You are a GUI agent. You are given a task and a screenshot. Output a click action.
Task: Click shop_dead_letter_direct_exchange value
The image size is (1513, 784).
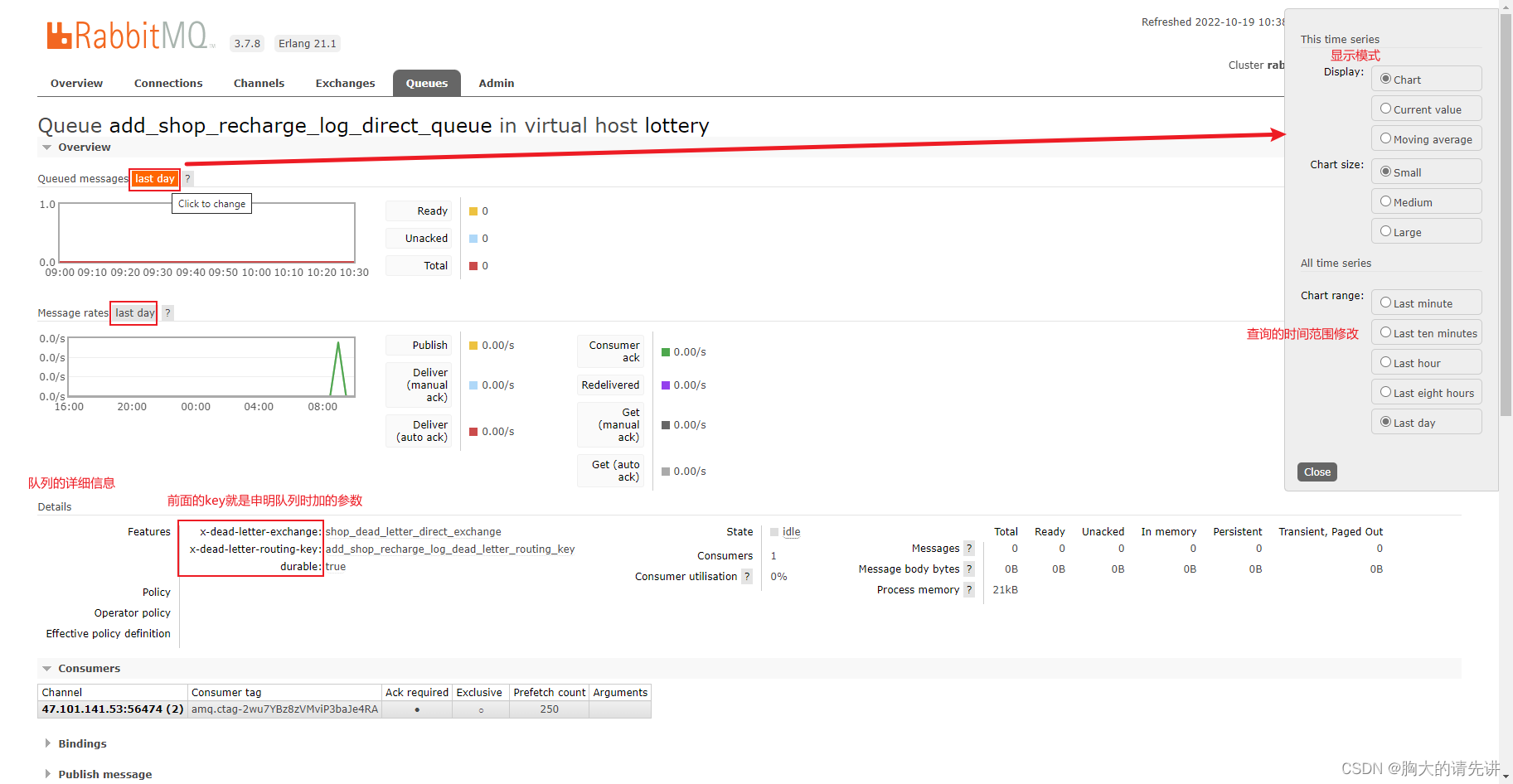click(414, 532)
